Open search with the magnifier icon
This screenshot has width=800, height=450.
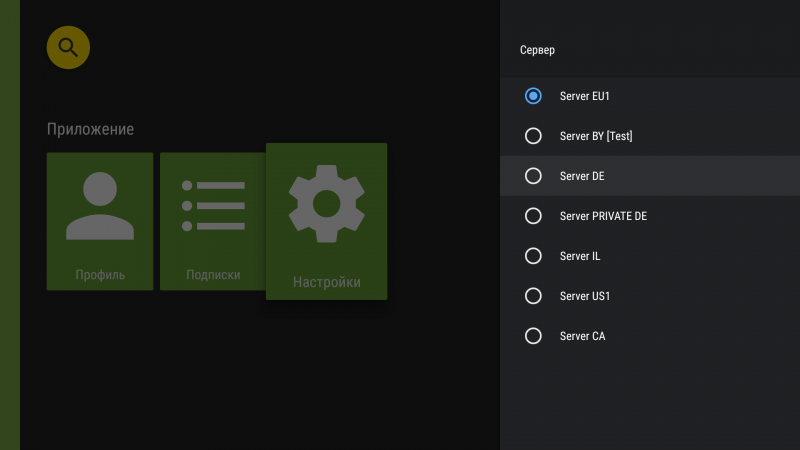pos(68,47)
